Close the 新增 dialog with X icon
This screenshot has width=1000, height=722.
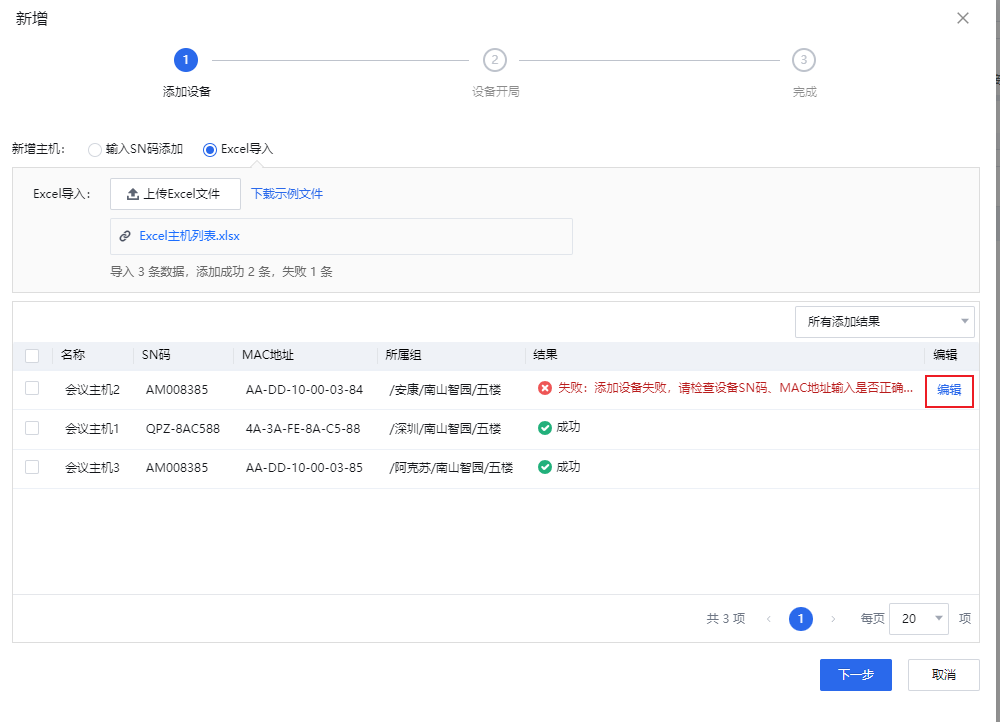963,18
